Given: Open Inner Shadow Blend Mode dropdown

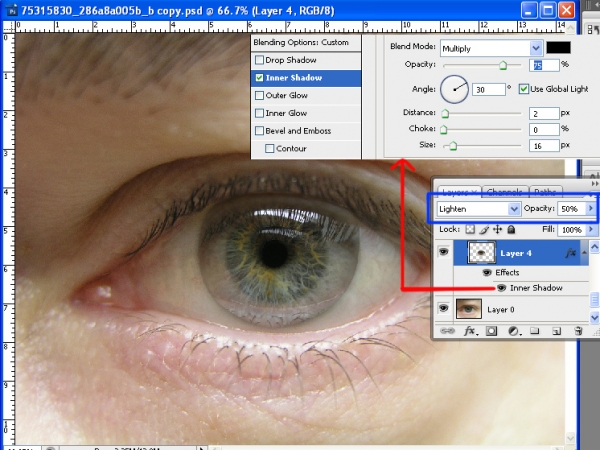Looking at the screenshot, I should [x=536, y=49].
